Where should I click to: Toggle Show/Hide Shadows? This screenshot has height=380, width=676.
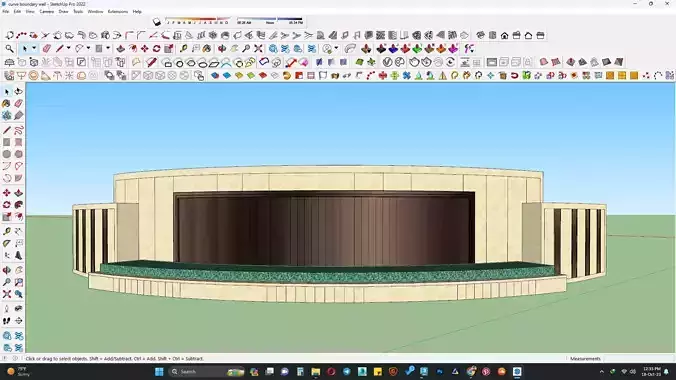click(157, 22)
